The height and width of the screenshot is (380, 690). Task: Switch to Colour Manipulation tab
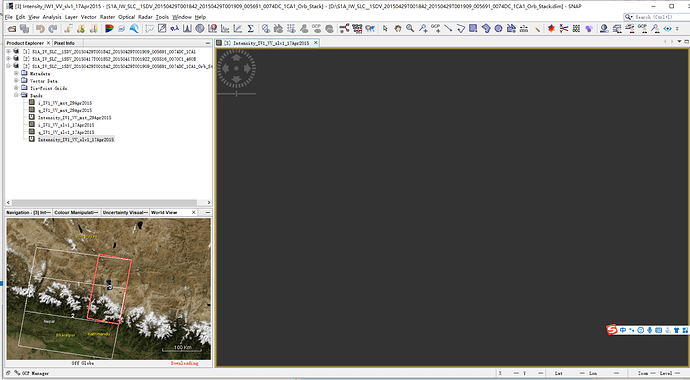click(76, 212)
